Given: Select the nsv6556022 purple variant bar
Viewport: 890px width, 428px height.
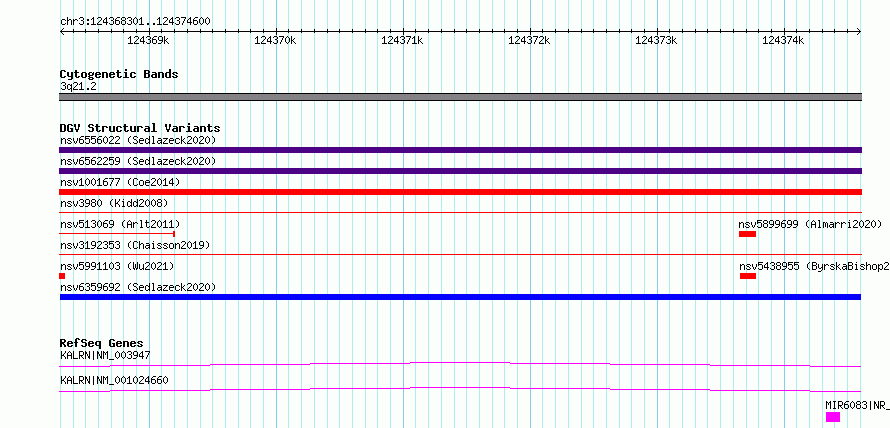Looking at the screenshot, I should tap(460, 150).
